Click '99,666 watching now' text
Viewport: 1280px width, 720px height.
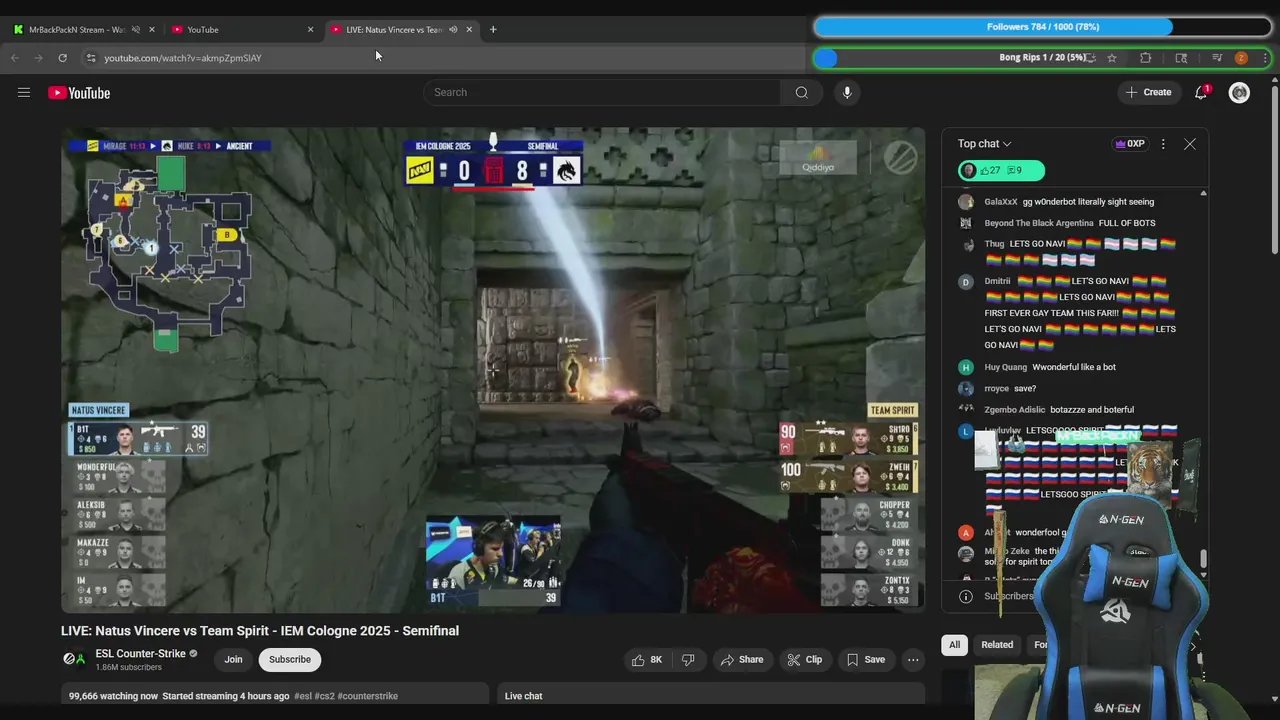113,696
